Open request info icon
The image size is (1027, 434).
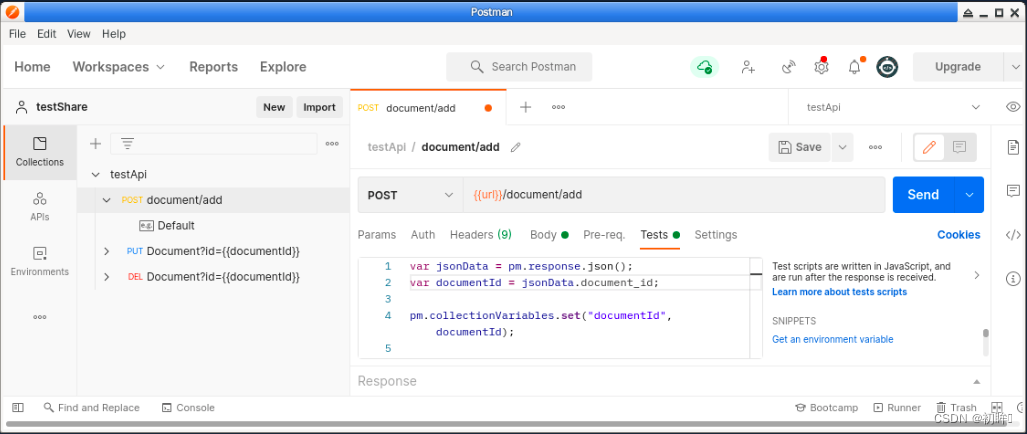(x=1013, y=279)
